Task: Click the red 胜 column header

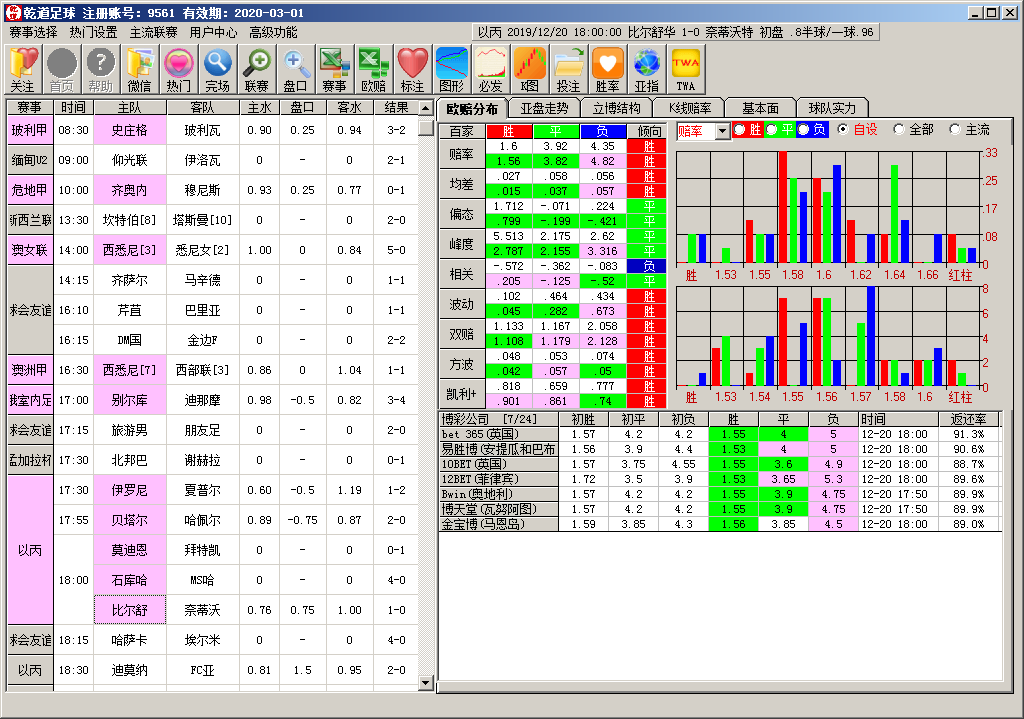Action: 508,131
